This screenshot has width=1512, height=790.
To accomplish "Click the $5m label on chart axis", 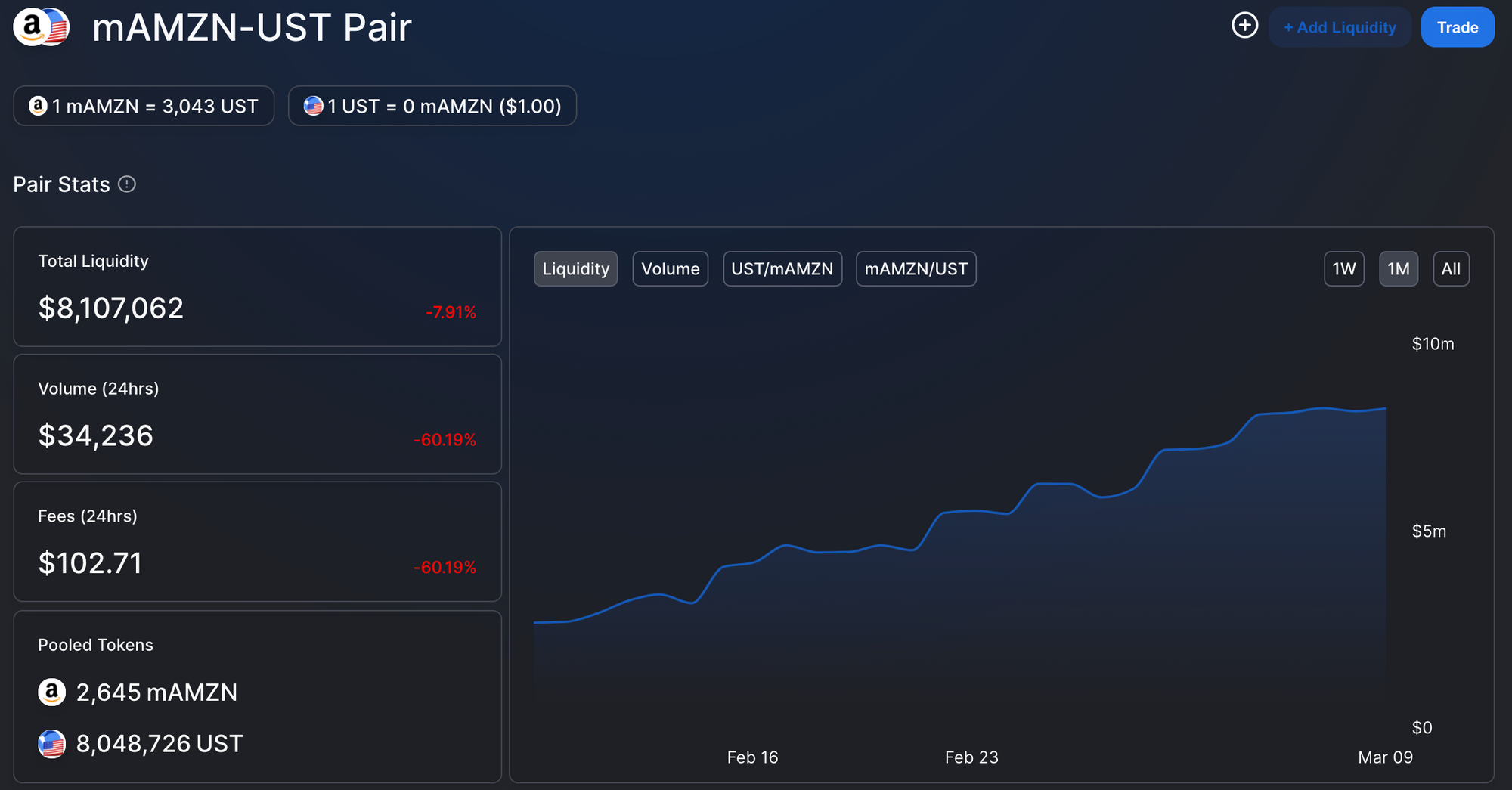I will (1429, 531).
